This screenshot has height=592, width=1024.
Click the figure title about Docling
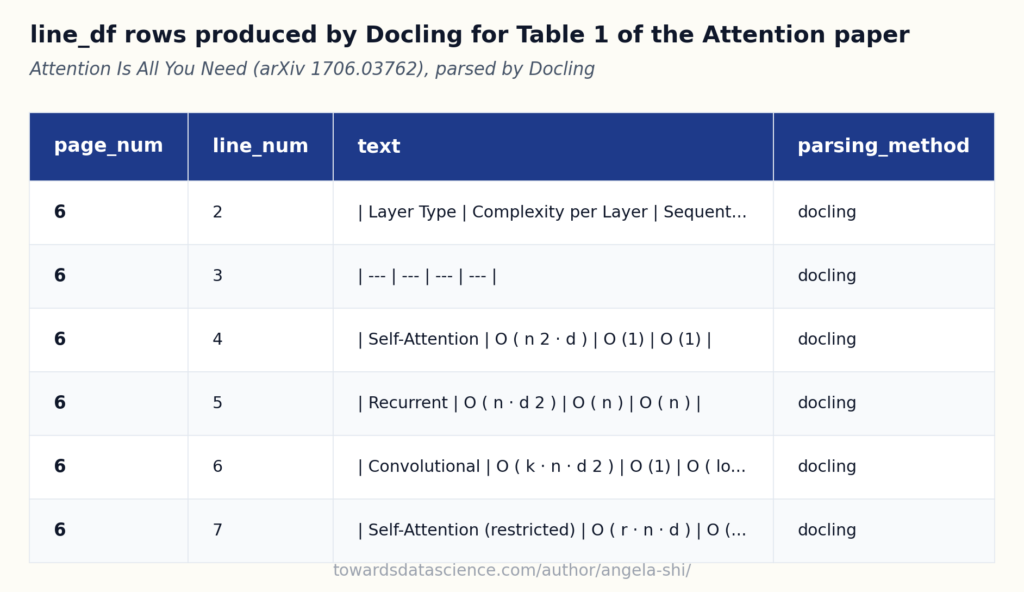tap(470, 35)
